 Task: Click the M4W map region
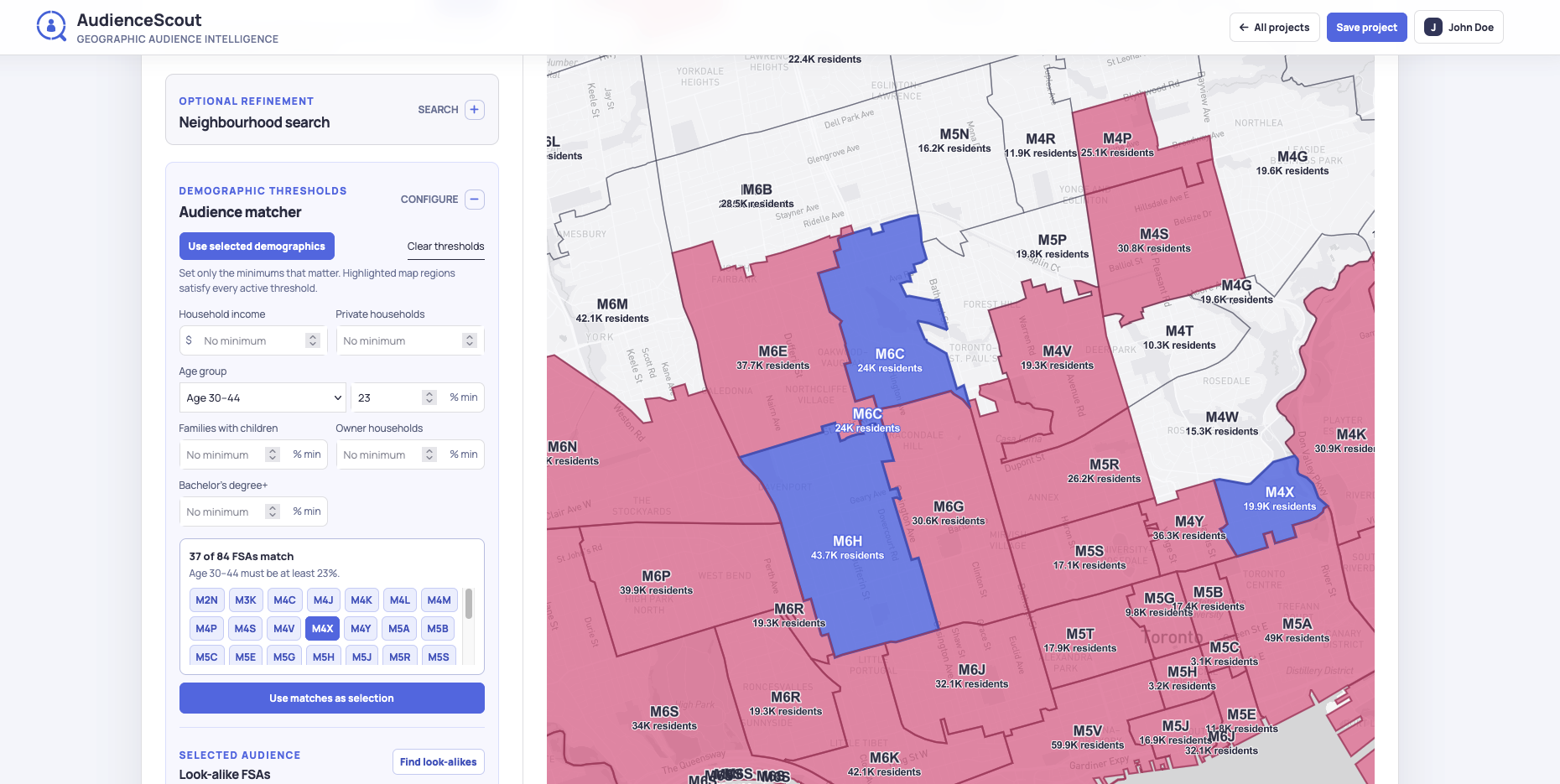point(1222,424)
